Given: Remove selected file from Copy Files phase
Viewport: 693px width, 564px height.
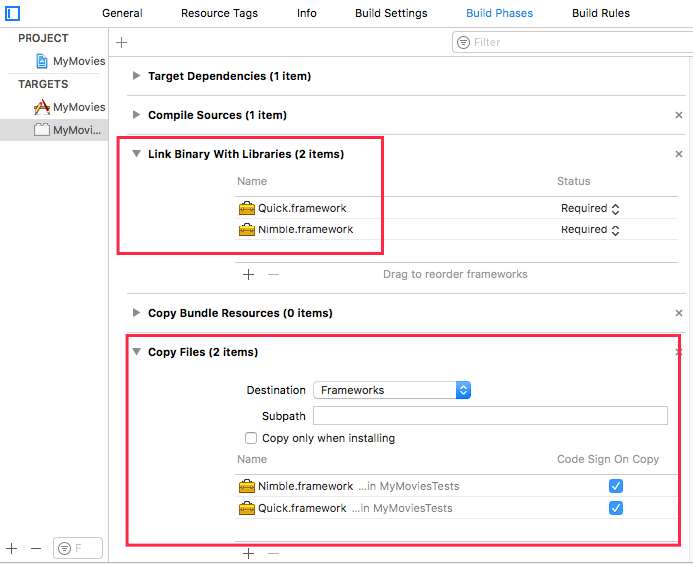Looking at the screenshot, I should coord(274,553).
